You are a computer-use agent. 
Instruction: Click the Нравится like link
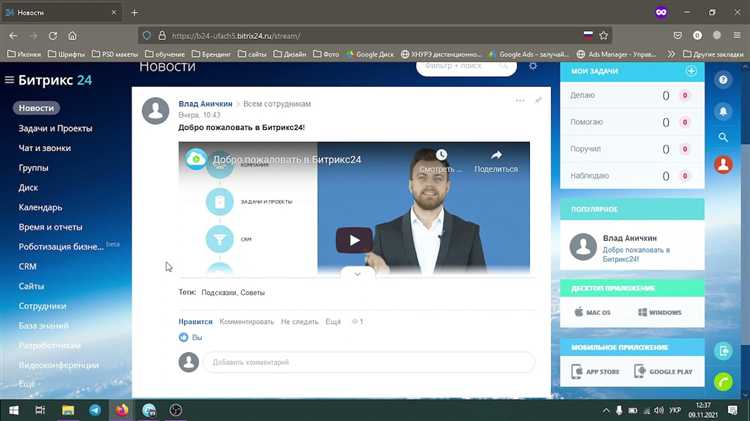pyautogui.click(x=195, y=321)
